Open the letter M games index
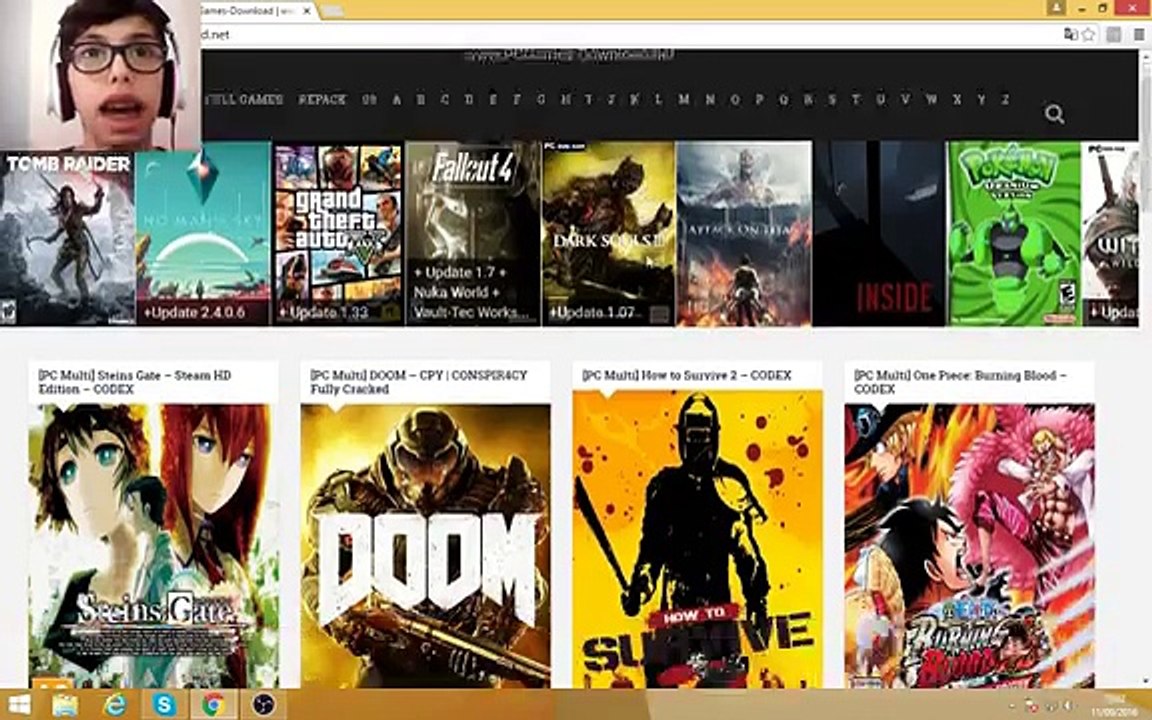The image size is (1152, 720). click(684, 99)
